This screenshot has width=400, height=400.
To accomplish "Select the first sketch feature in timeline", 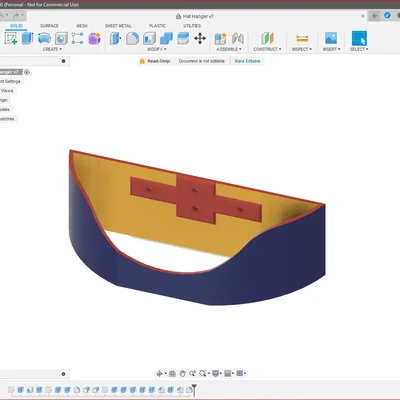I will pos(11,389).
